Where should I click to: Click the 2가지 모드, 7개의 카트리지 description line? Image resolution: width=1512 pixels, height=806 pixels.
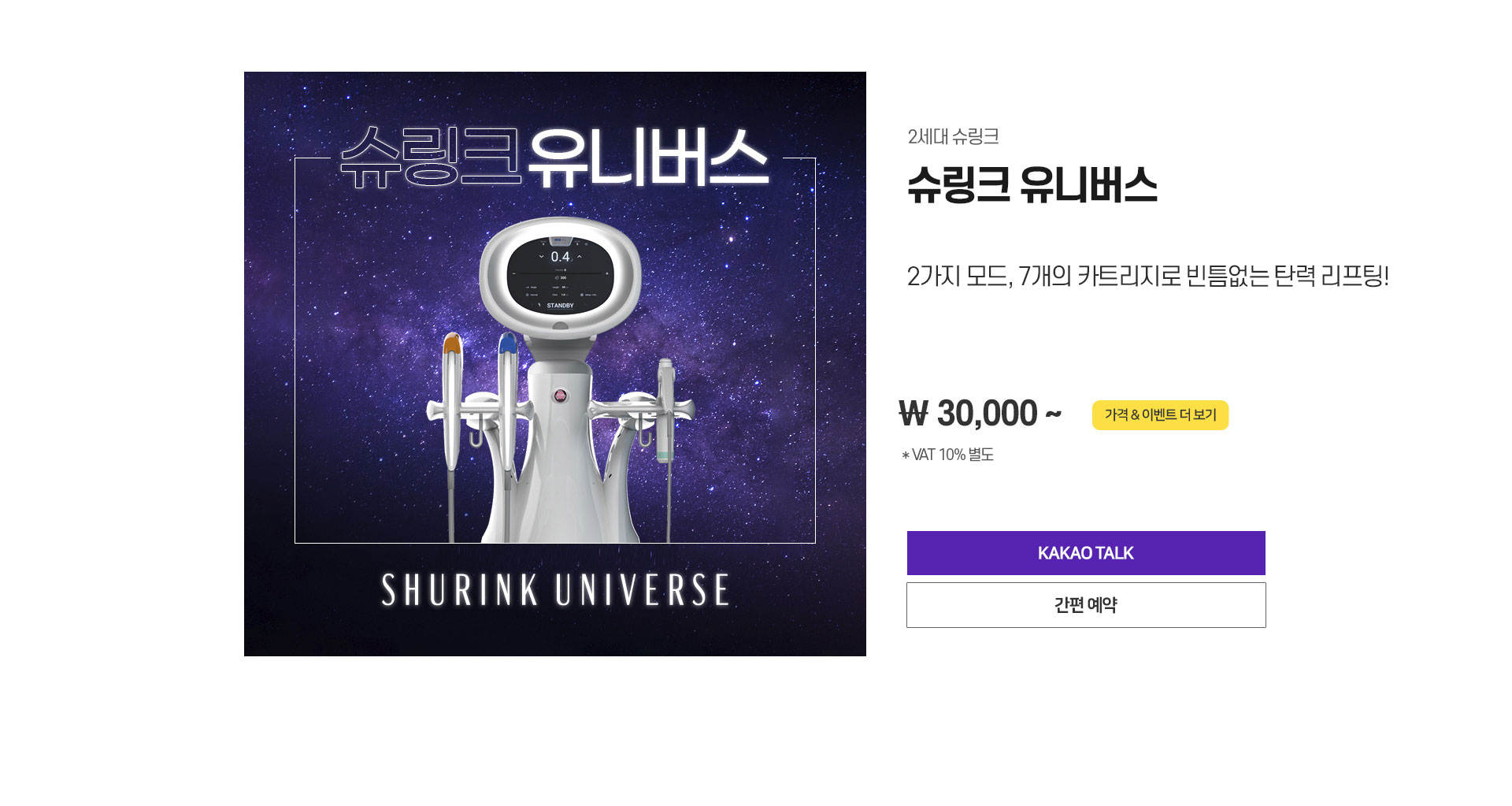[x=1147, y=276]
